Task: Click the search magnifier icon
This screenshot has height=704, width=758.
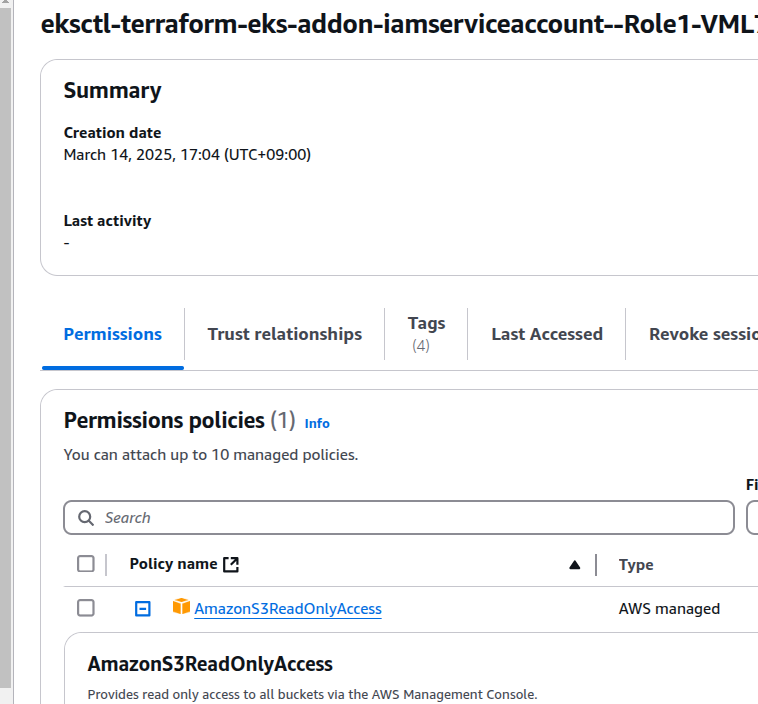Action: 86,518
